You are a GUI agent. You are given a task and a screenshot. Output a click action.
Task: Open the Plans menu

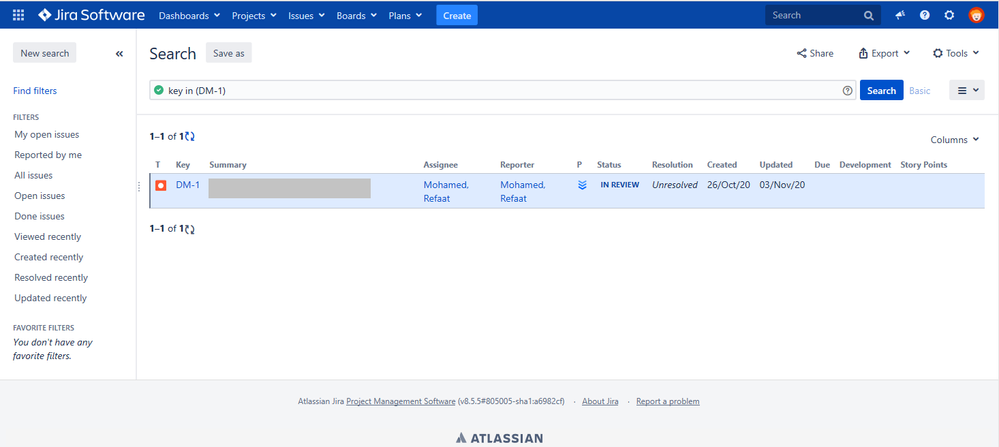[x=405, y=15]
